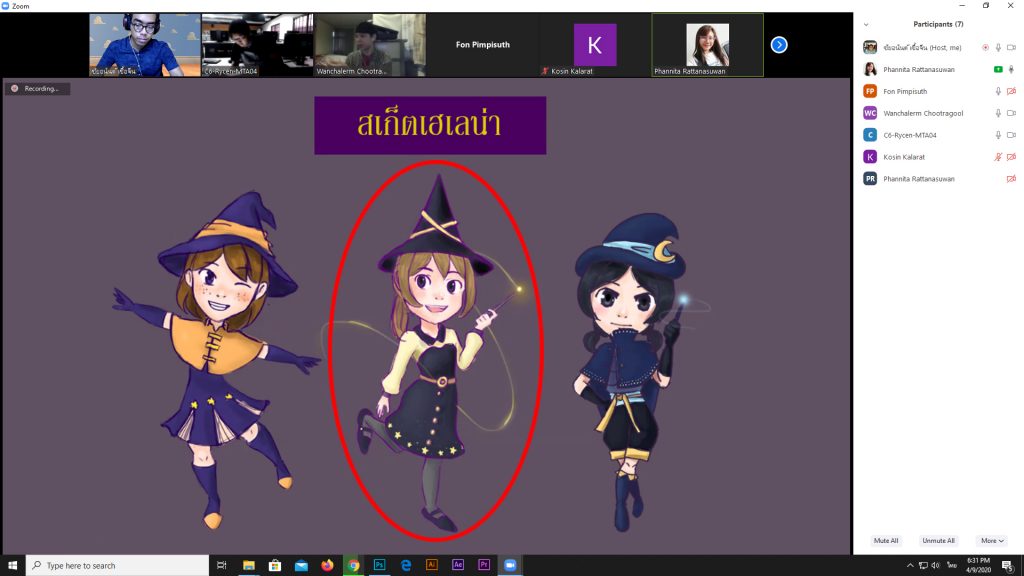Image resolution: width=1024 pixels, height=576 pixels.
Task: Click the Recording indicator badge
Action: 36,89
